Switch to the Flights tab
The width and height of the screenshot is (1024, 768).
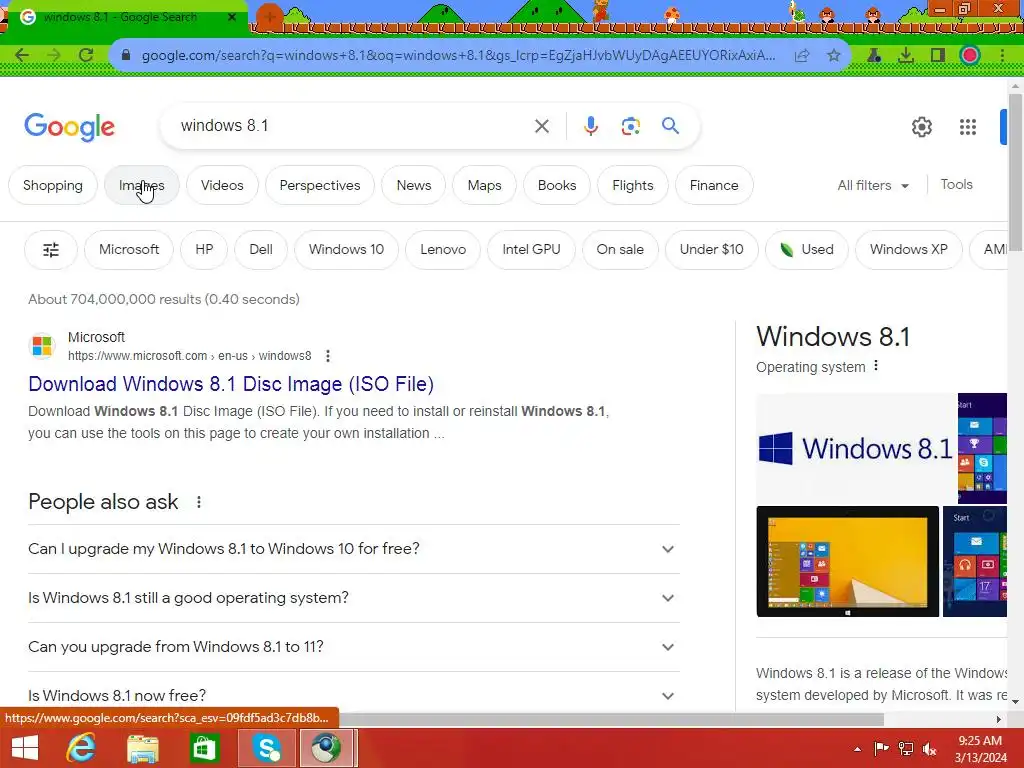[x=633, y=185]
